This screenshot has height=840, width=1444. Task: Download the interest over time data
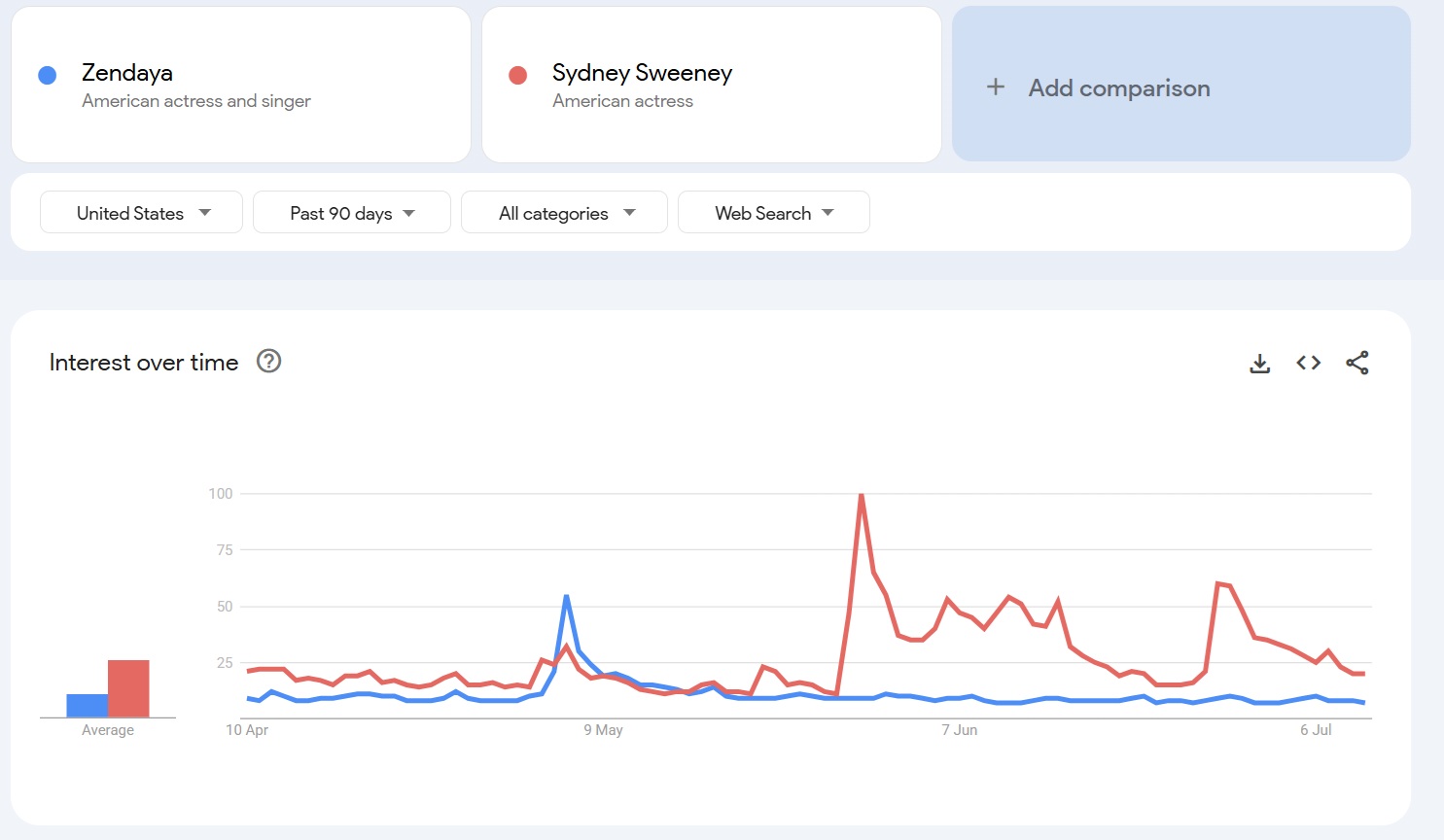coord(1259,364)
